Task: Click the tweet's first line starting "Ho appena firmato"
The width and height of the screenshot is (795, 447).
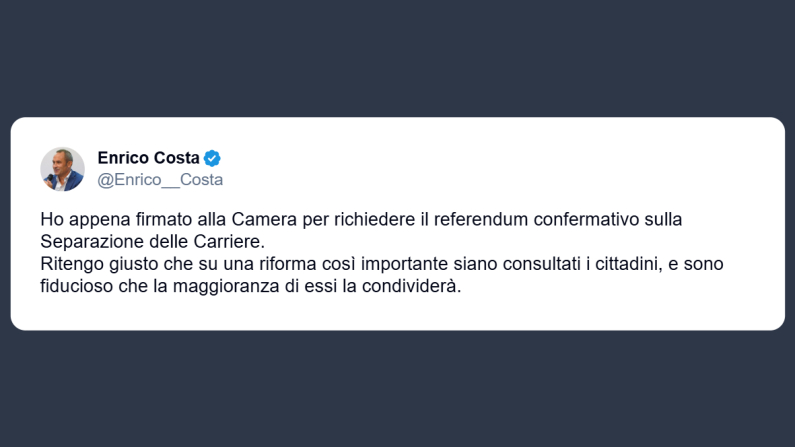Action: (360, 219)
